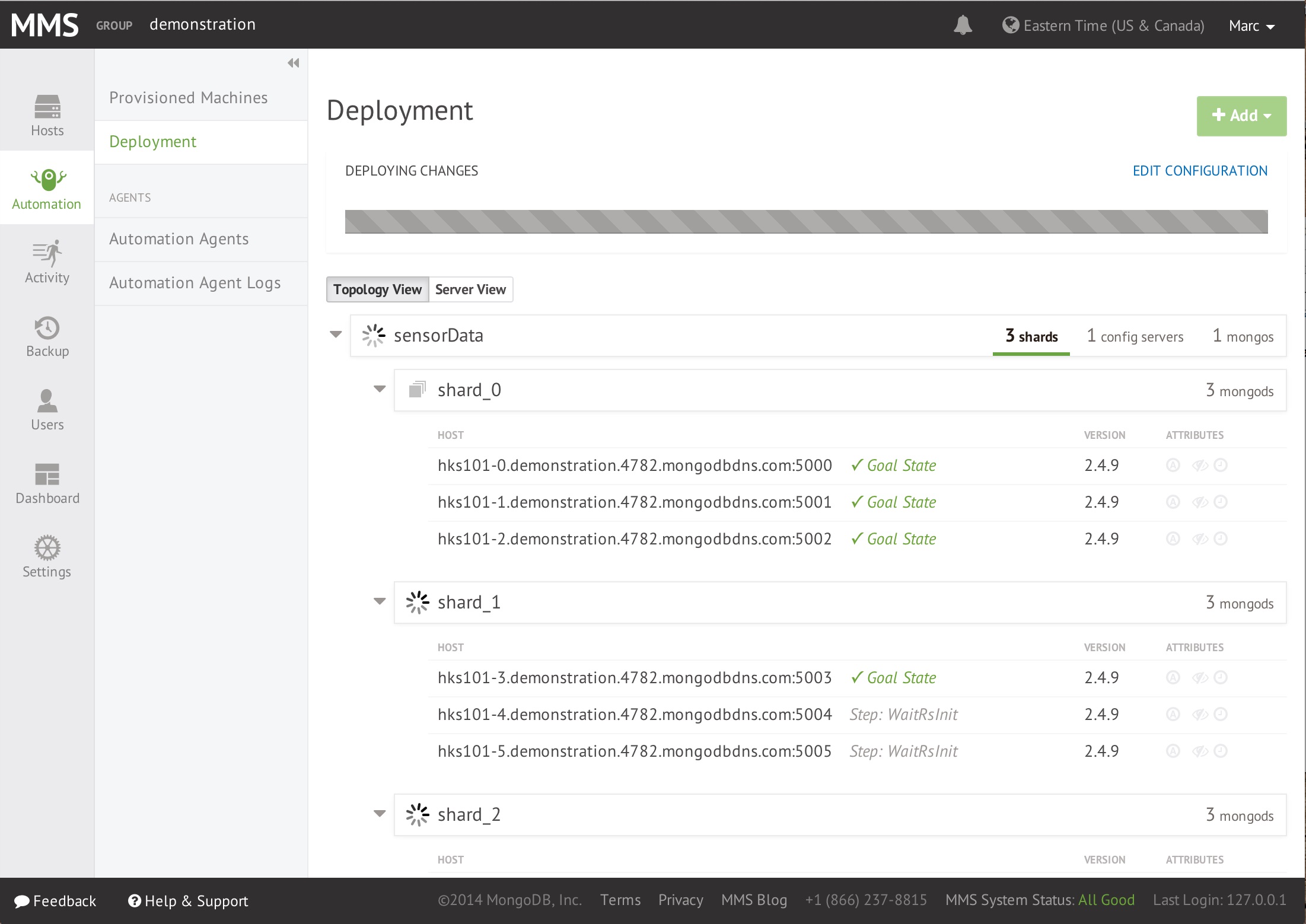Go to Users in the sidebar

click(47, 402)
